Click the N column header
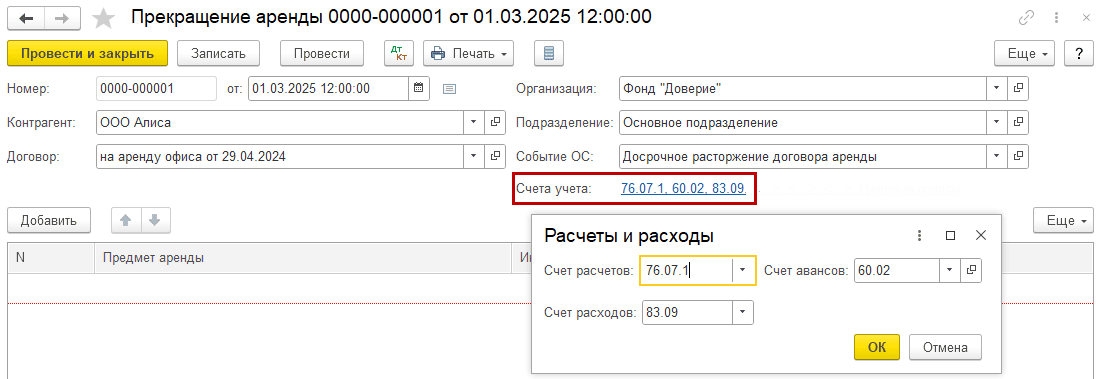This screenshot has width=1099, height=379. point(51,258)
